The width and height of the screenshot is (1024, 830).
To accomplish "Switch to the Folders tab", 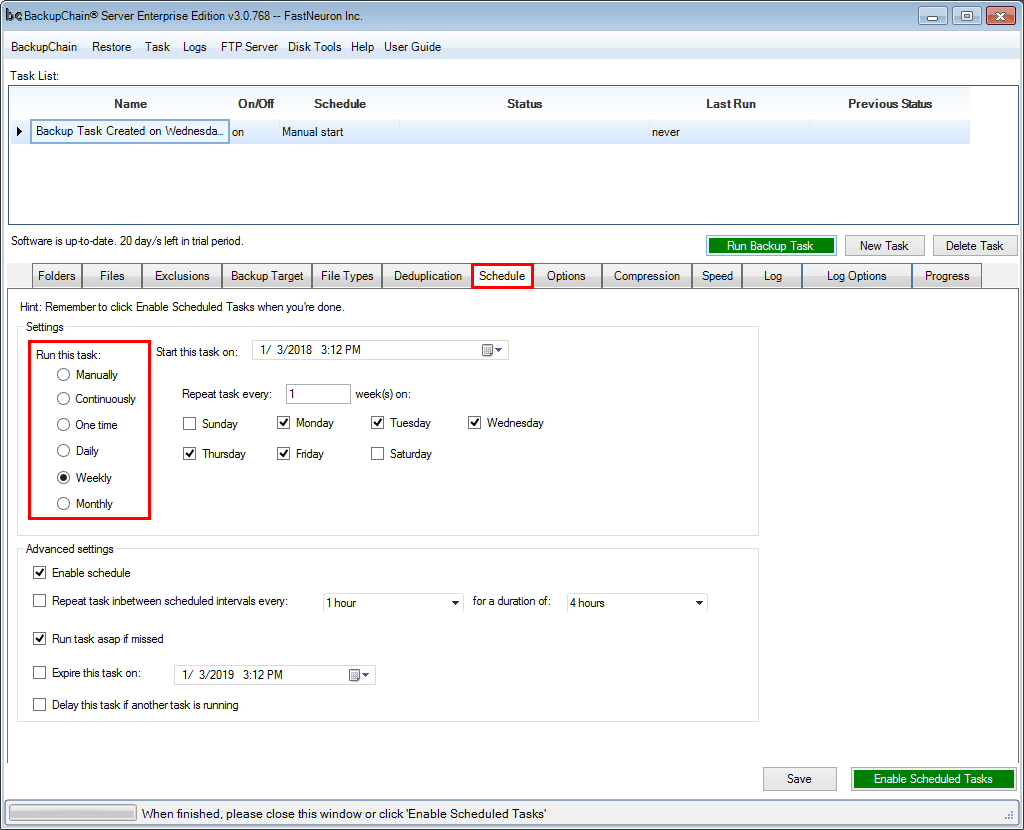I will (57, 276).
